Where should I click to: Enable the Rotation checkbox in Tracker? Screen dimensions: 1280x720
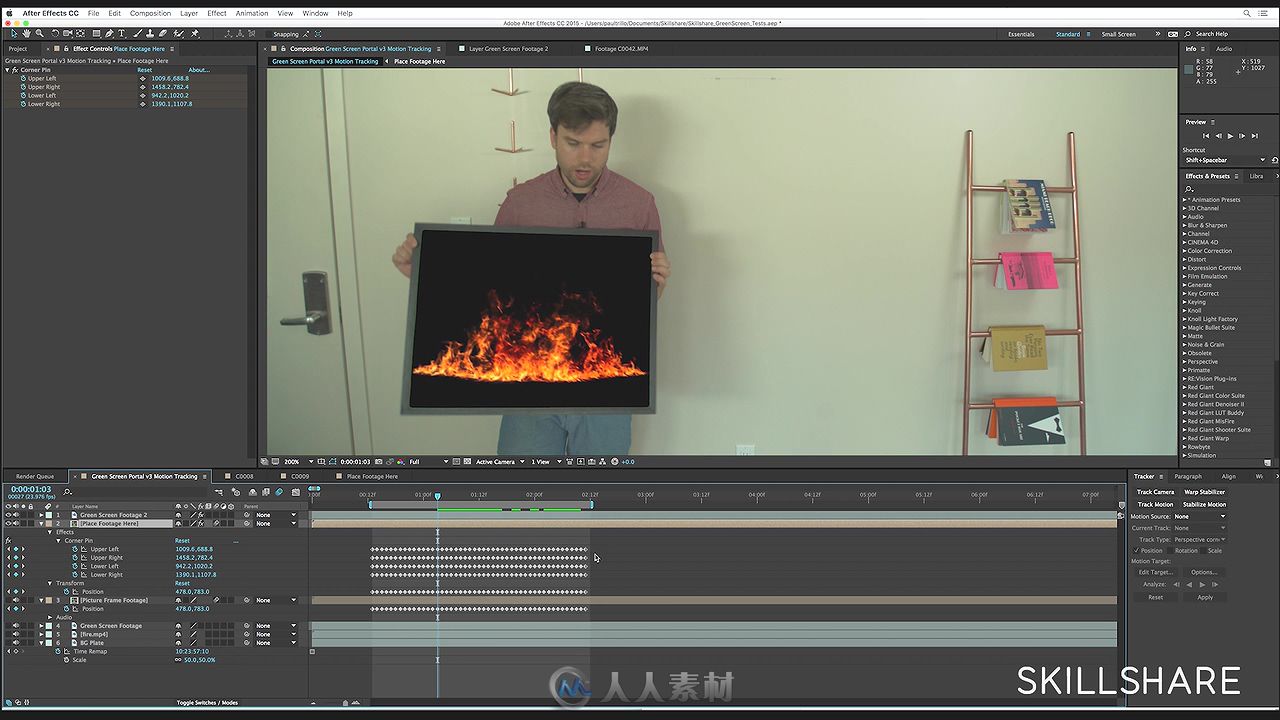(x=1170, y=550)
